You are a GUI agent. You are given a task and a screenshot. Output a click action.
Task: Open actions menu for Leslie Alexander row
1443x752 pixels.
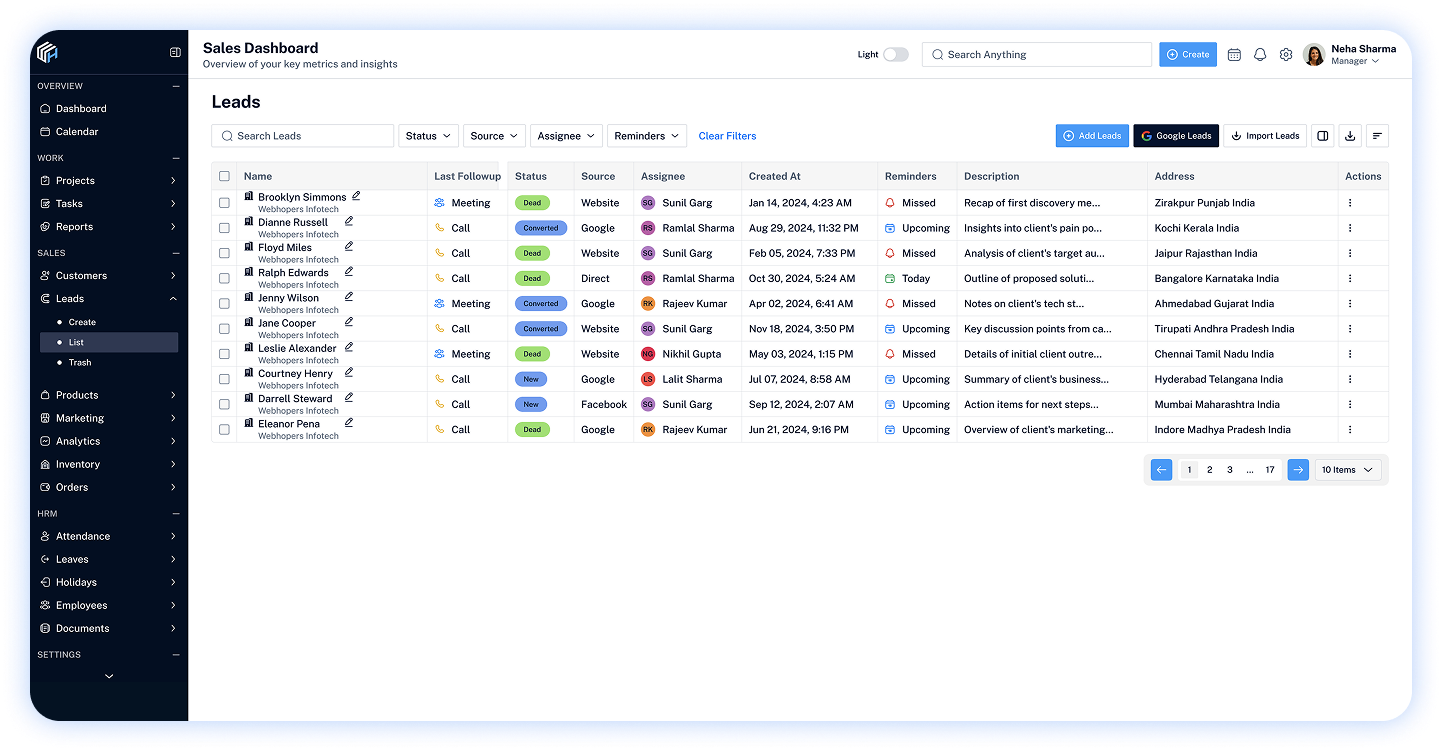[x=1350, y=354]
